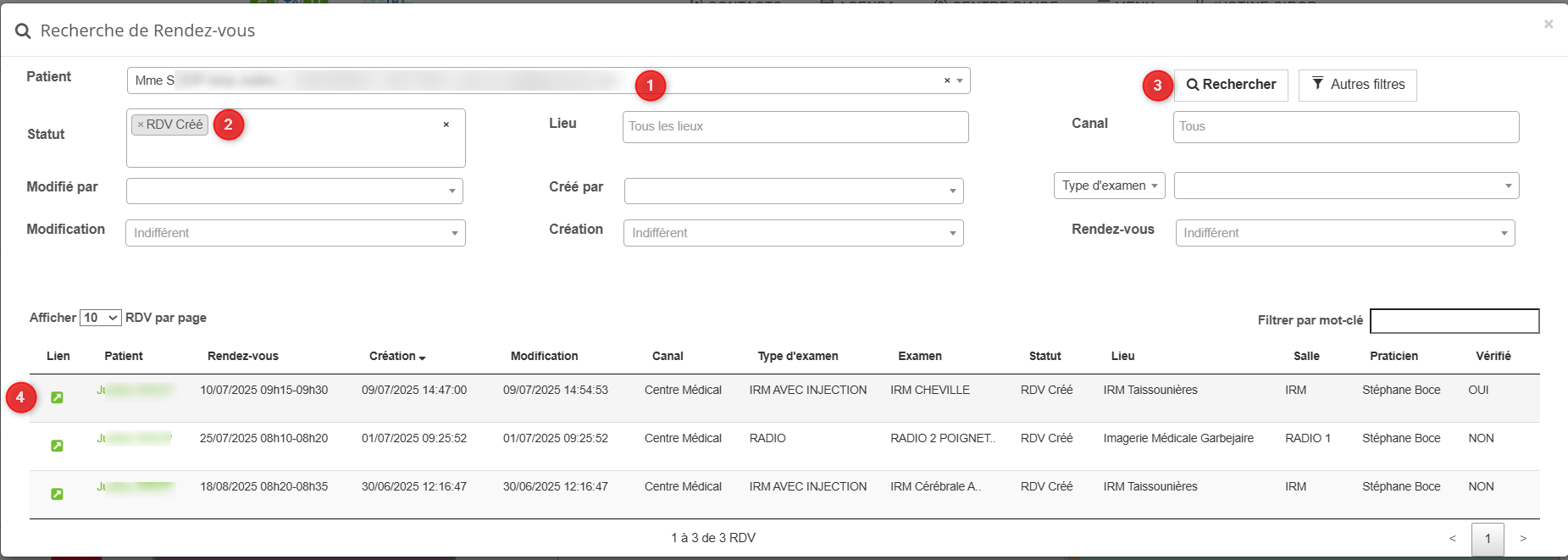1568x560 pixels.
Task: Clear all selections in Statut field
Action: pyautogui.click(x=446, y=125)
